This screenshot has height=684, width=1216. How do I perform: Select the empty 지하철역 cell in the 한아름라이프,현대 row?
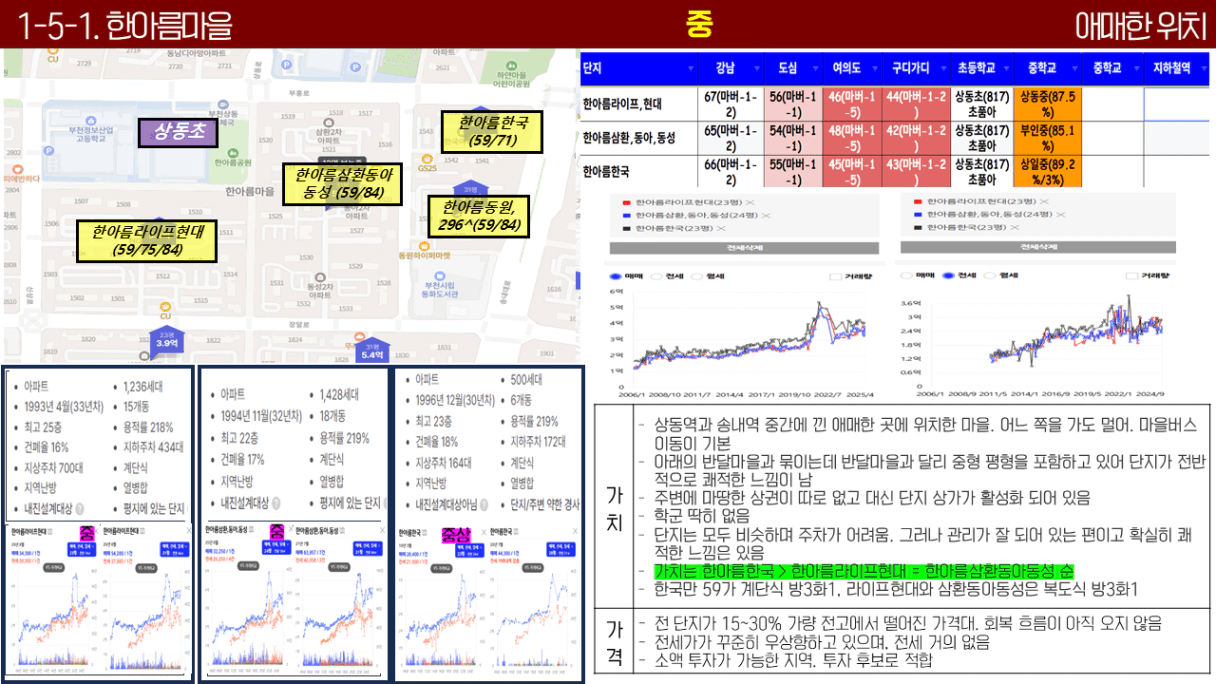pyautogui.click(x=1176, y=104)
